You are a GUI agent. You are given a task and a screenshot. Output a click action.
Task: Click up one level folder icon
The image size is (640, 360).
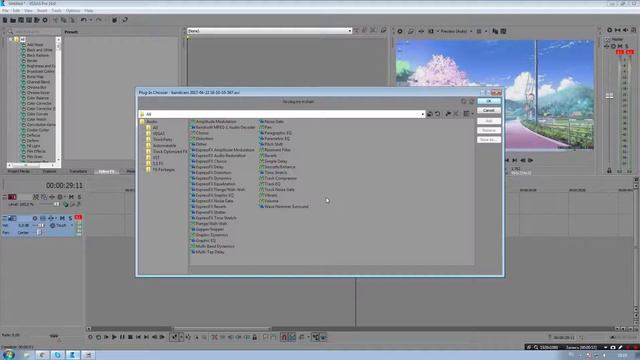(429, 114)
